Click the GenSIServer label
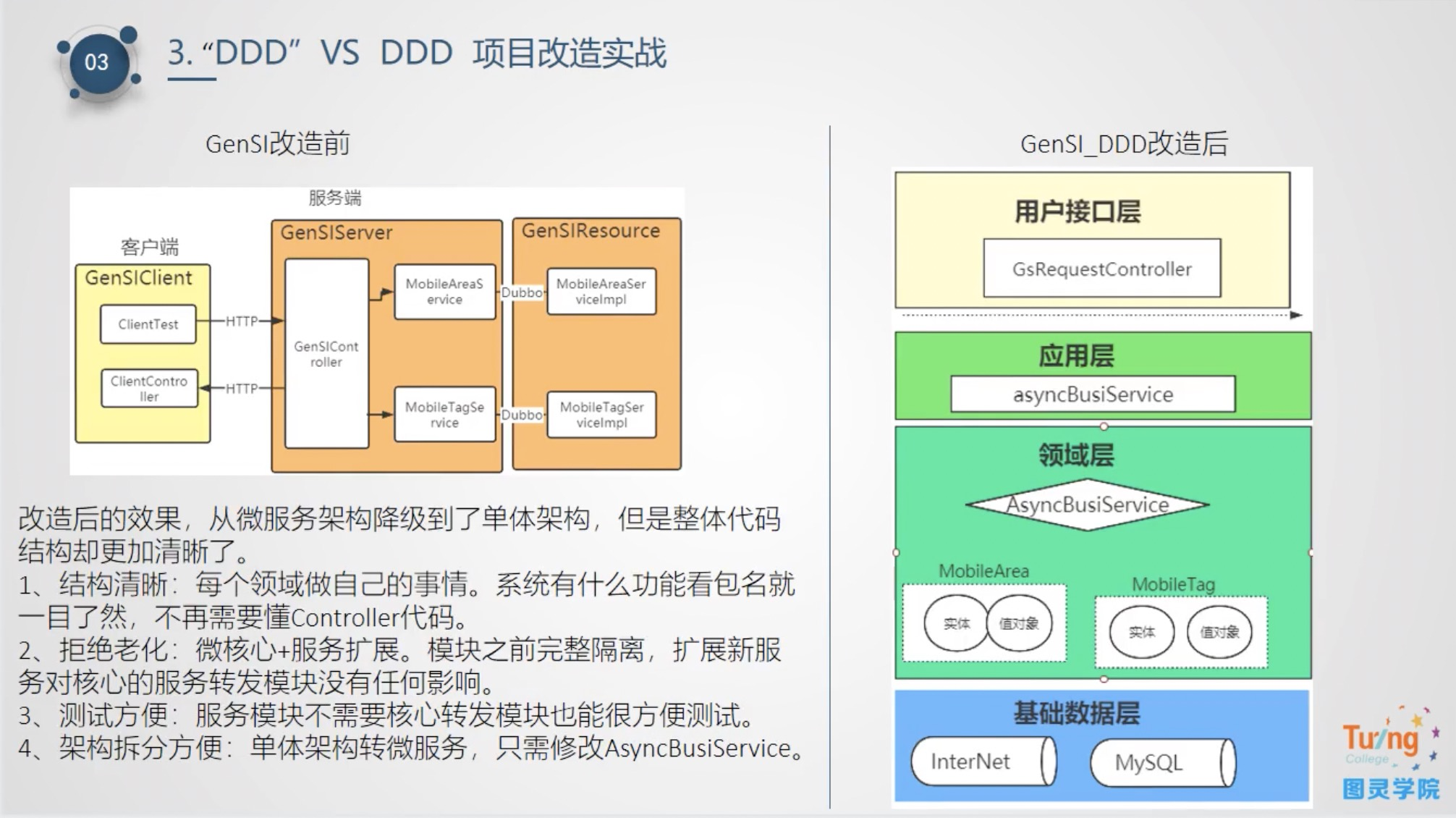This screenshot has width=1456, height=818. (337, 232)
